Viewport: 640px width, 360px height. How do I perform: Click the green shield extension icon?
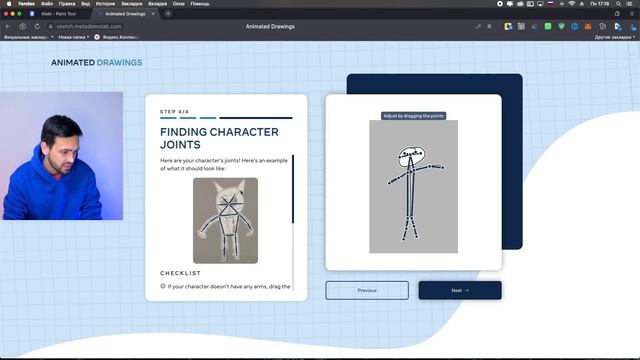562,27
